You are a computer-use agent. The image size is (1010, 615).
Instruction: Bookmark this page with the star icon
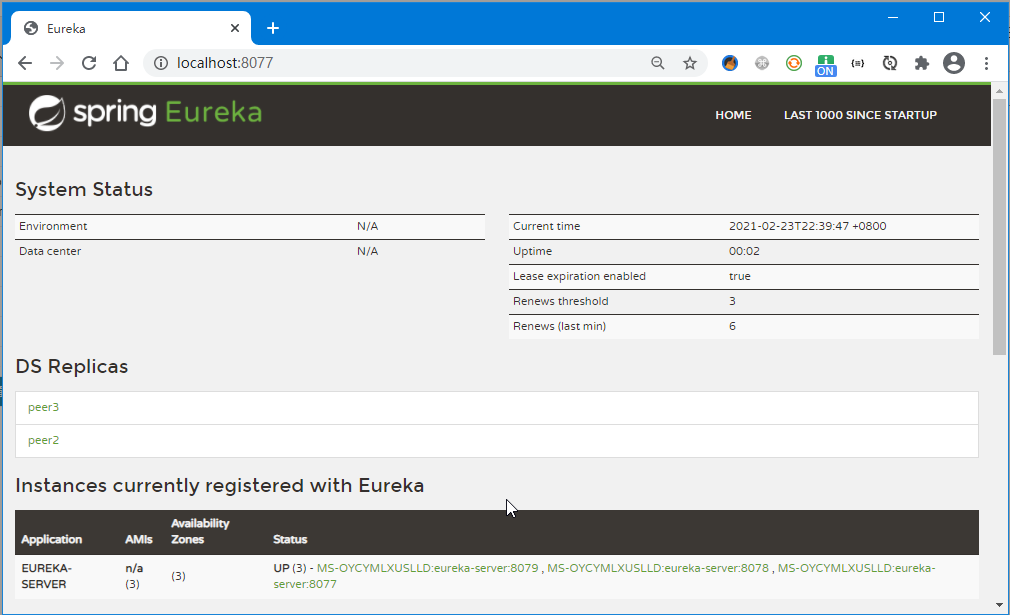click(x=690, y=63)
